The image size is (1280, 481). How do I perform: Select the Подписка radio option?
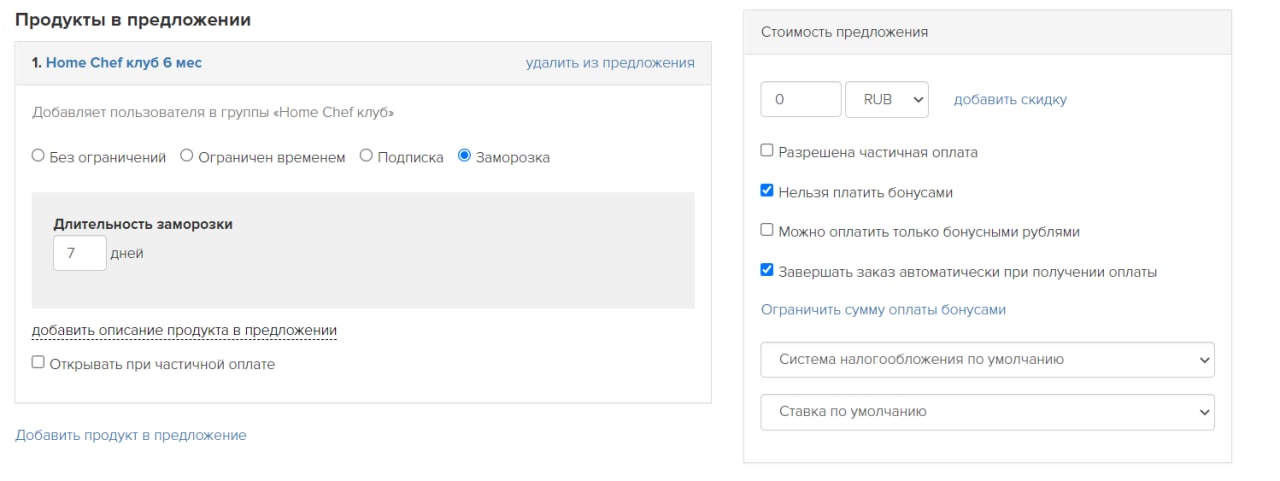366,156
